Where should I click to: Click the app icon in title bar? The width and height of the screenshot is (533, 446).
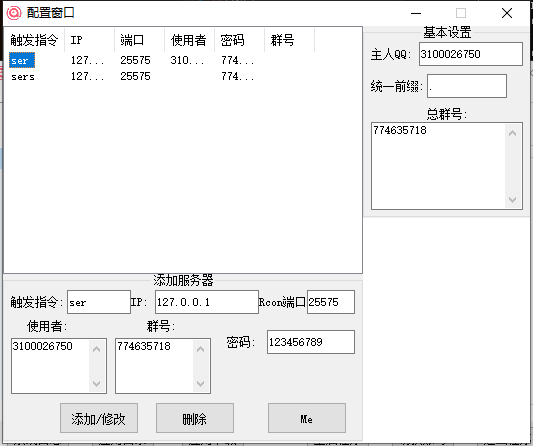coord(14,13)
